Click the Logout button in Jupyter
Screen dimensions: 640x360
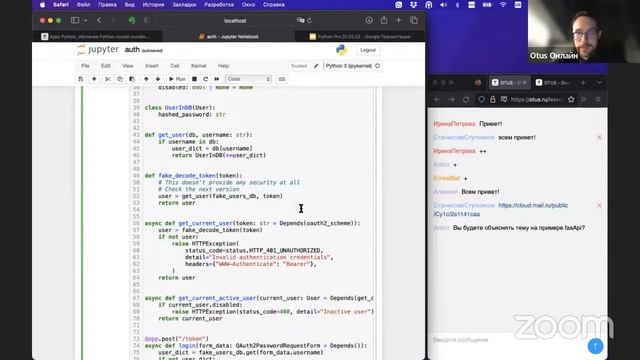pos(368,50)
